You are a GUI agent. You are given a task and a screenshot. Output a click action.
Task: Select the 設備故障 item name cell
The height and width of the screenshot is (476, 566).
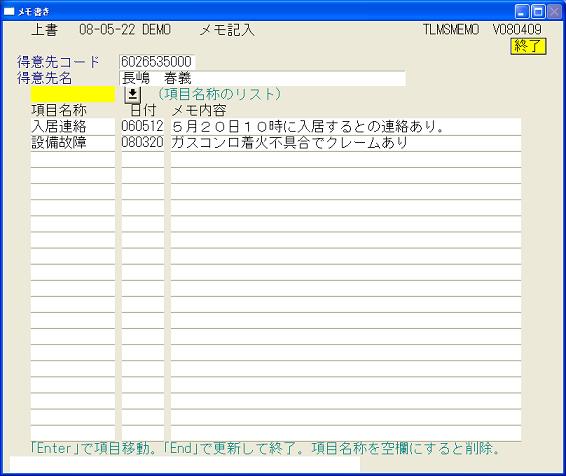(73, 143)
